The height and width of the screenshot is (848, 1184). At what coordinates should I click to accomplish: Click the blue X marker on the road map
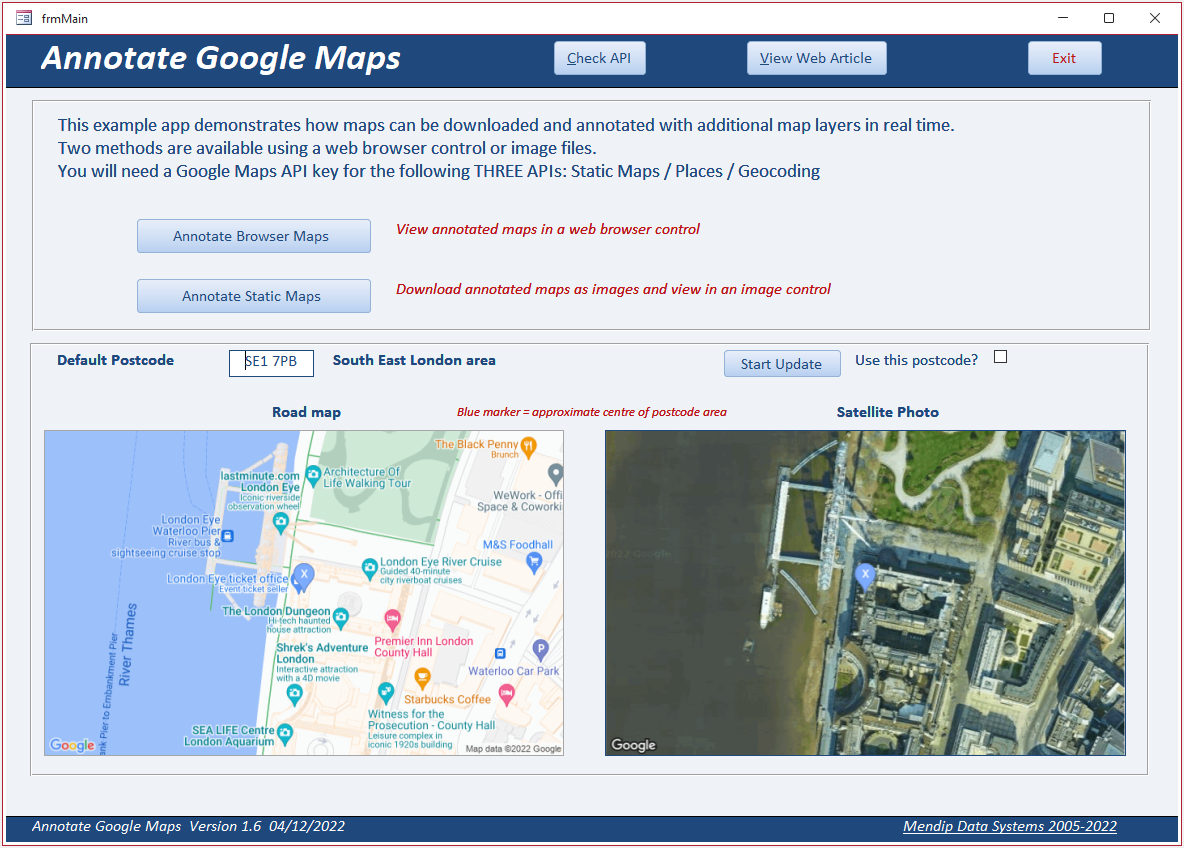[x=304, y=576]
